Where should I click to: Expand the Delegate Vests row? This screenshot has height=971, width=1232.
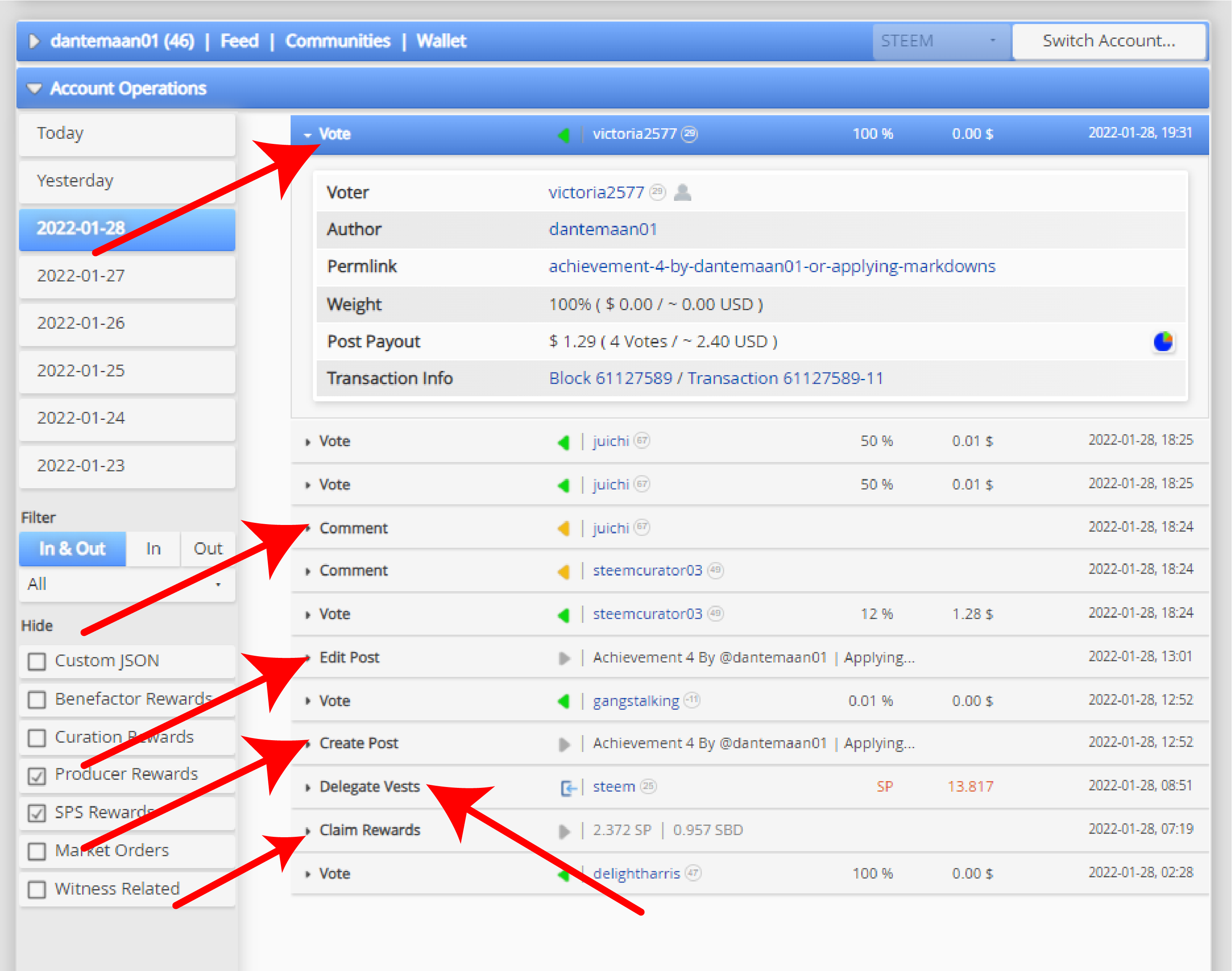click(x=307, y=788)
